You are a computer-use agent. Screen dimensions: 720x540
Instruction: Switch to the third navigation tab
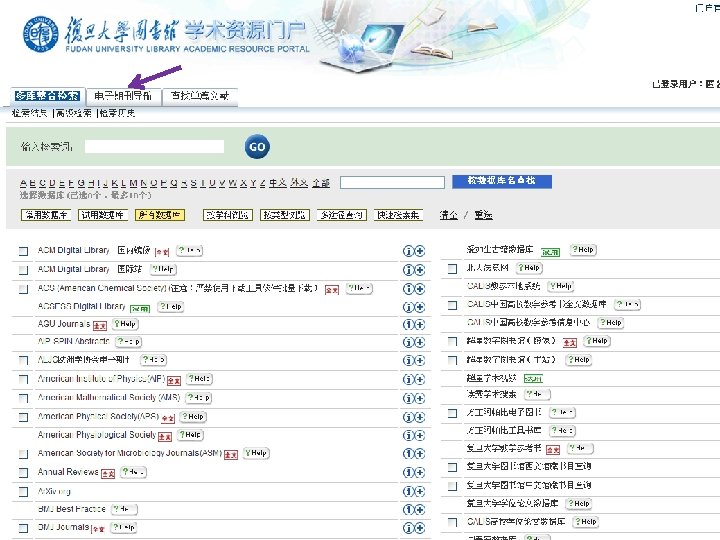tap(200, 96)
